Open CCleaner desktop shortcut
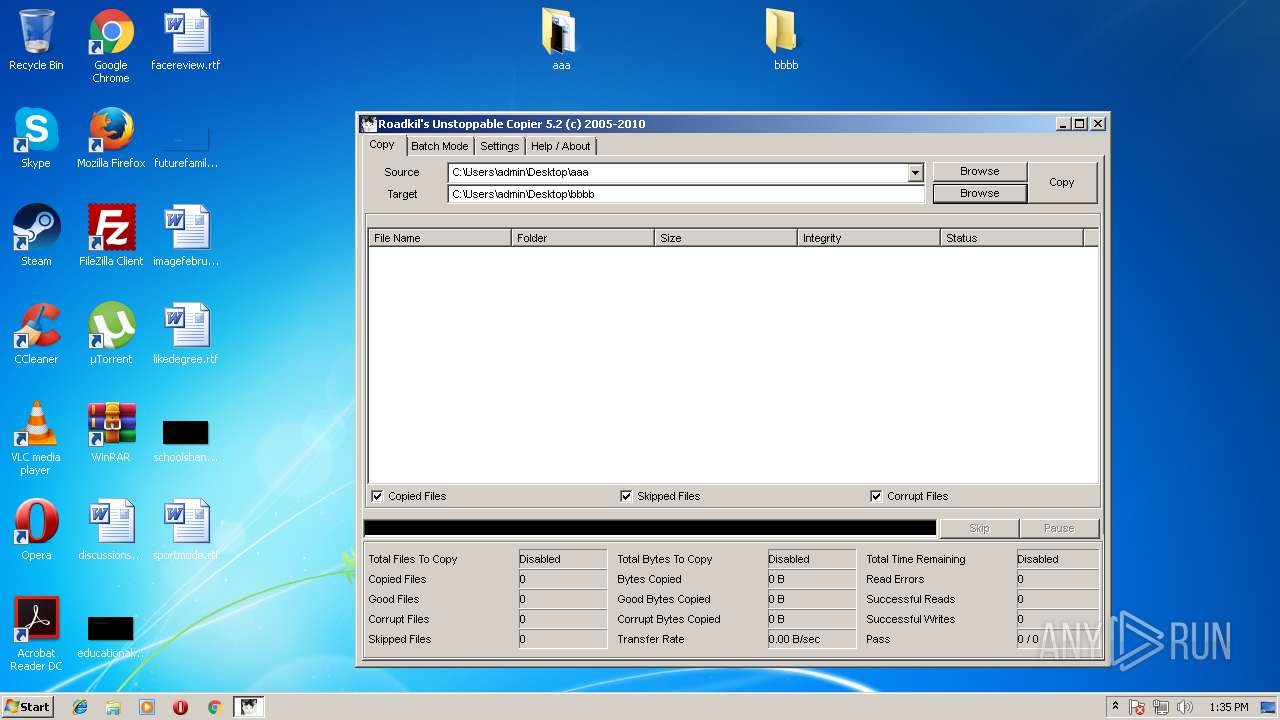 36,334
